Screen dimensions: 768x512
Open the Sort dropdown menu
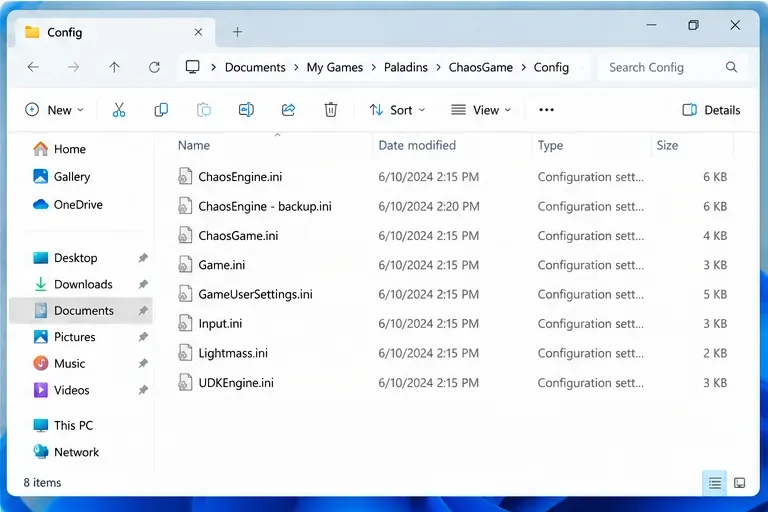tap(397, 110)
